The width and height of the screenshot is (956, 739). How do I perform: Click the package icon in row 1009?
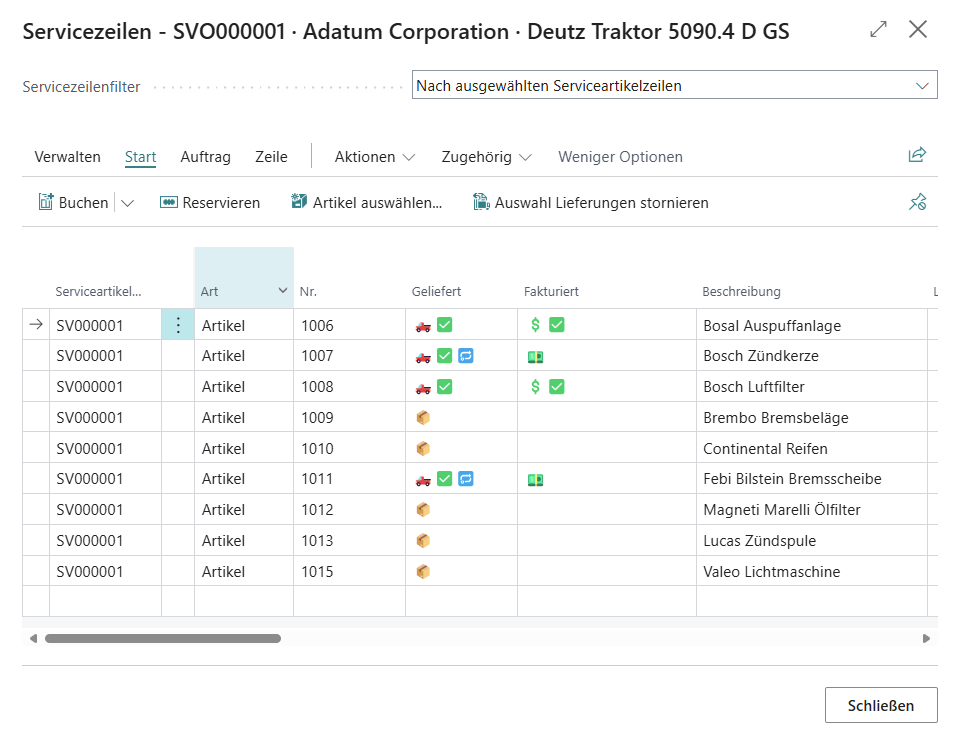pos(423,418)
